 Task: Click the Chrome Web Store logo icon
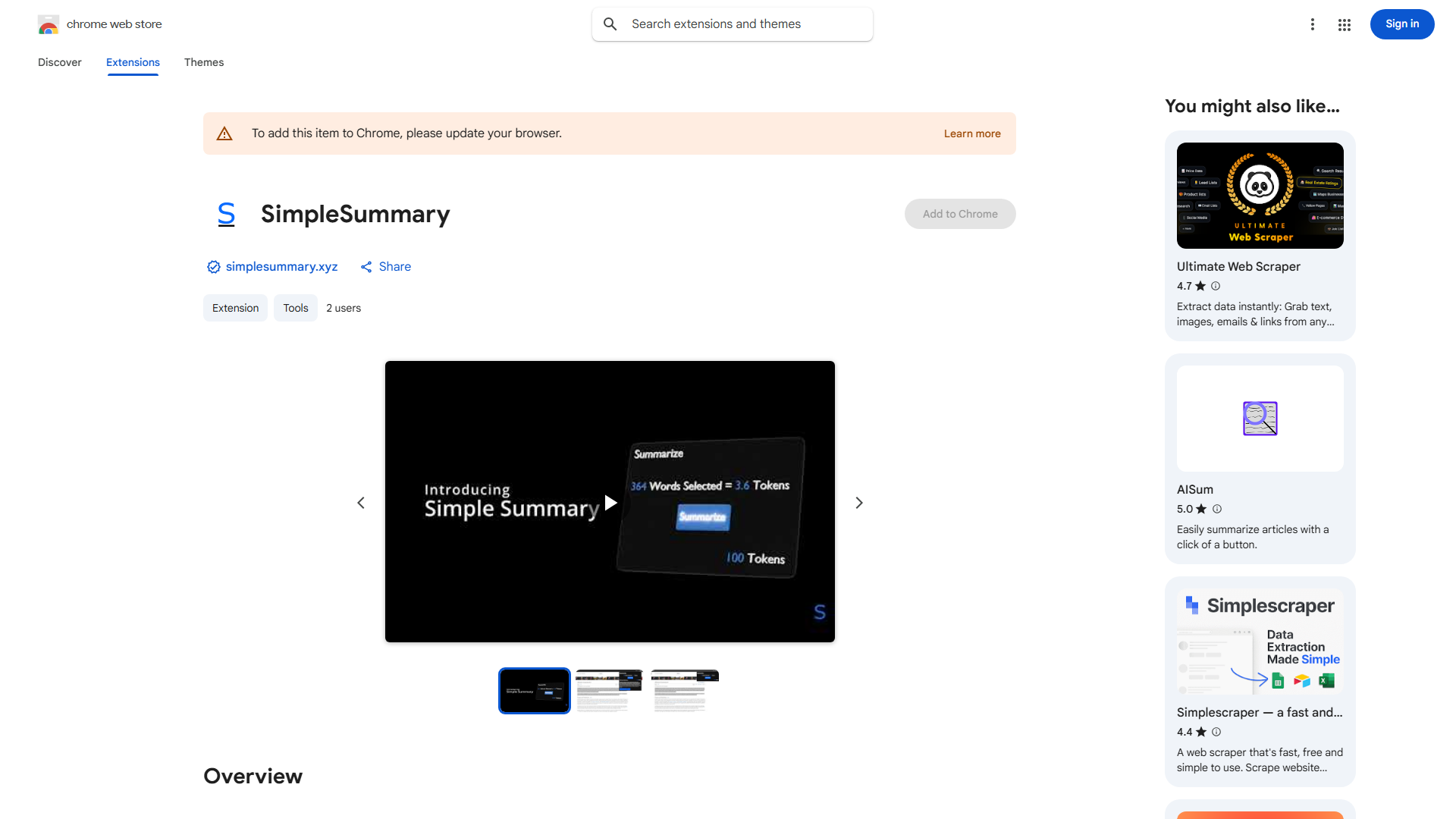49,25
